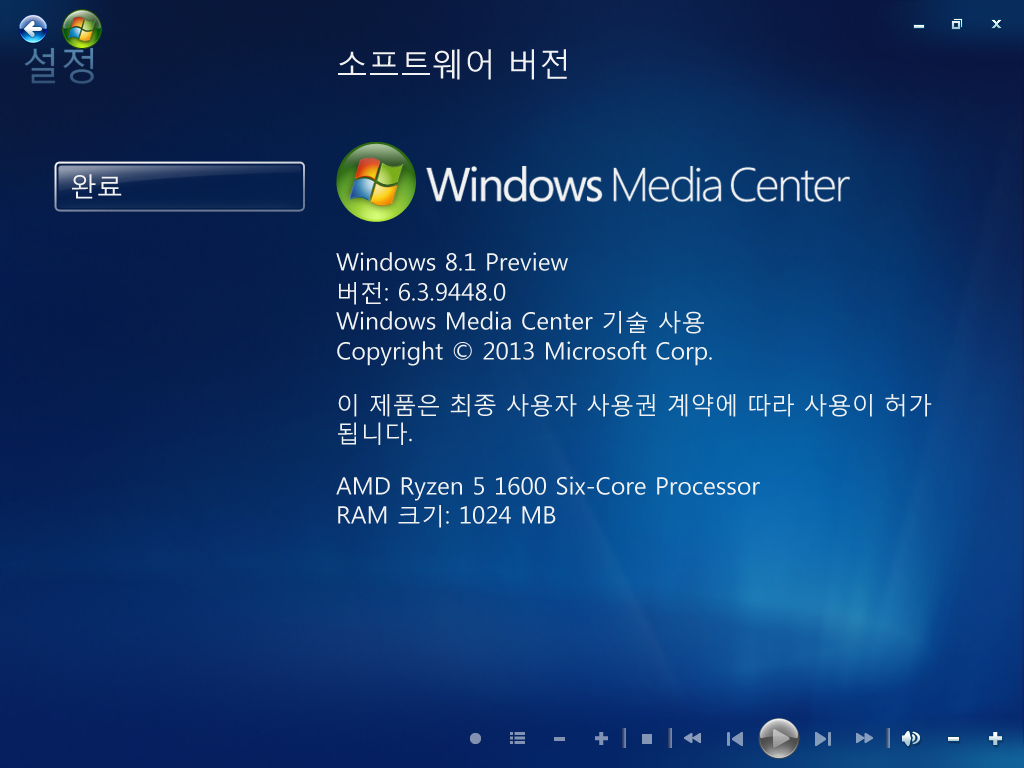Click the version text '6.3.9448.0'
Viewport: 1024px width, 768px height.
[x=452, y=293]
